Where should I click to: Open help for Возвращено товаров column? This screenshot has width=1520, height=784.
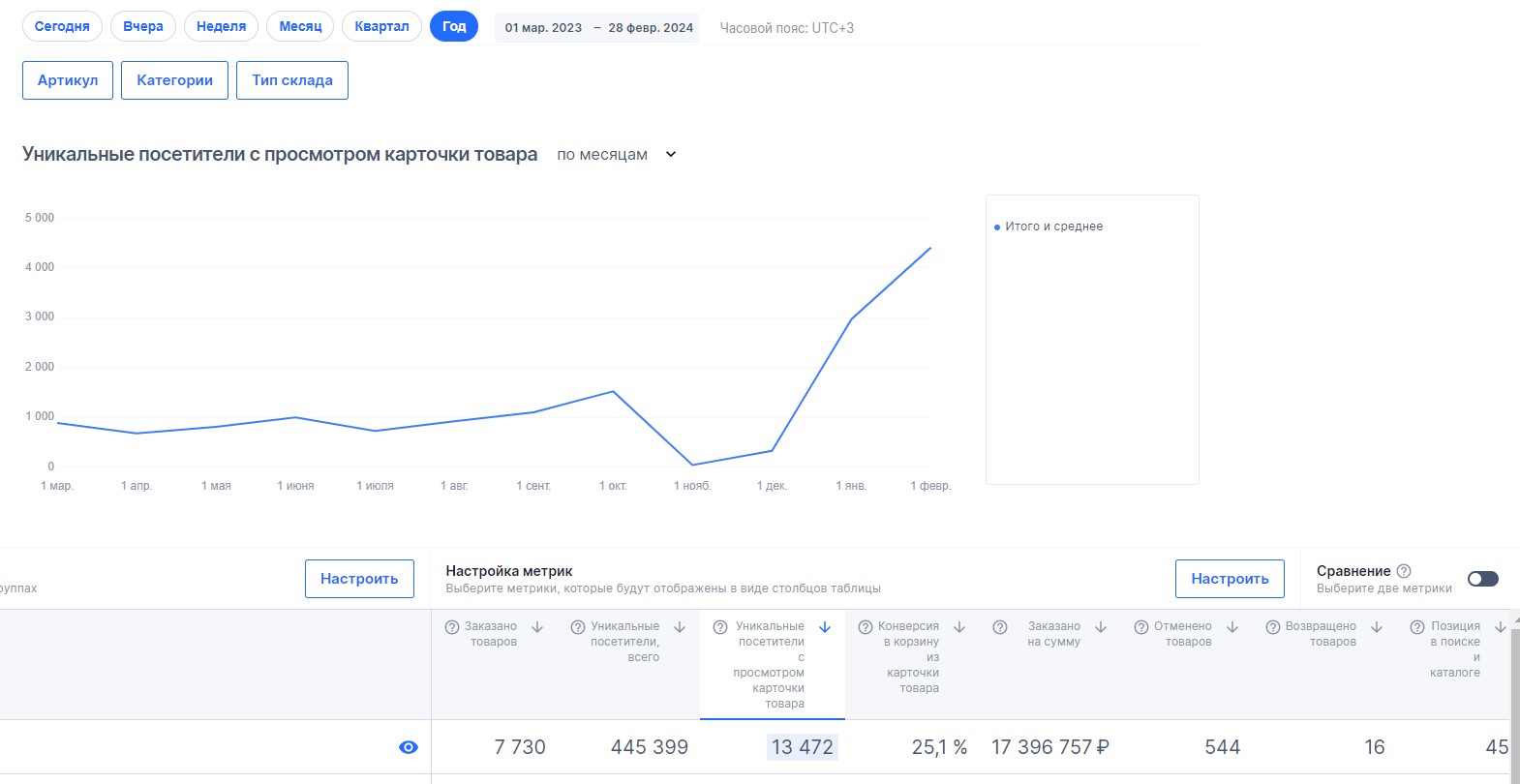[x=1273, y=627]
